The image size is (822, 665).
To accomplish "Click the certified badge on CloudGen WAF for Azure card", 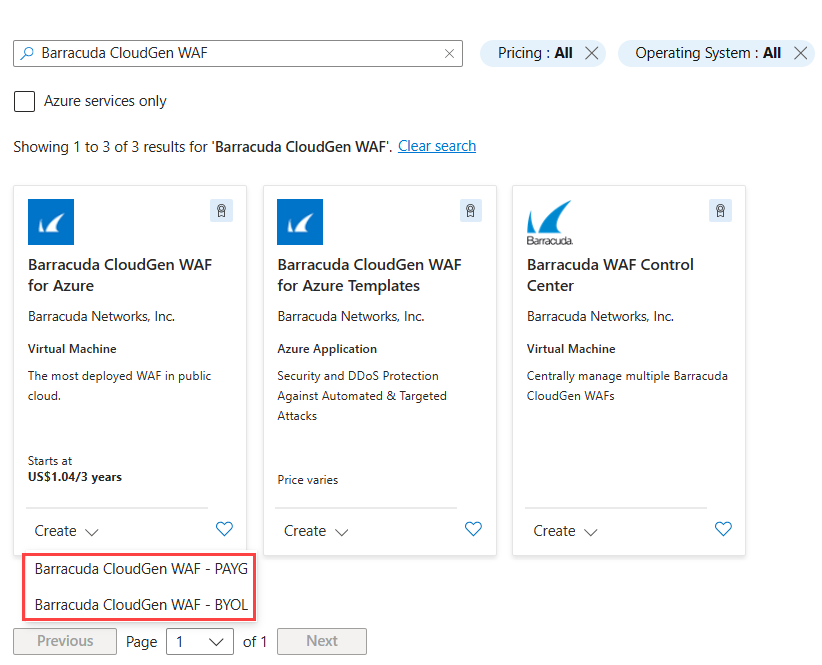I will (x=222, y=211).
